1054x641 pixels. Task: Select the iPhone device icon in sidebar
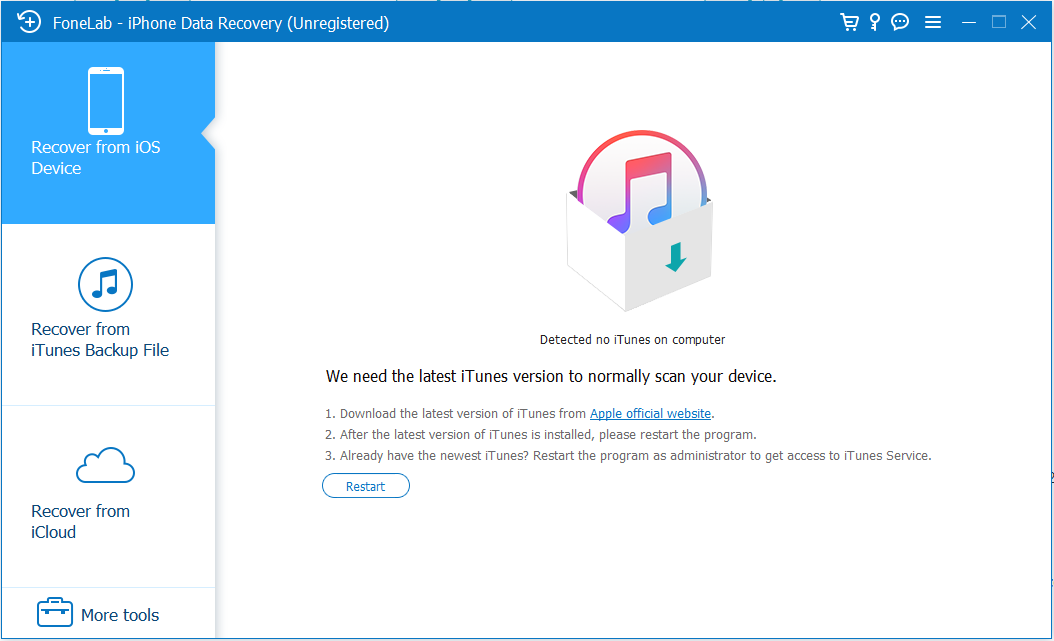[106, 101]
